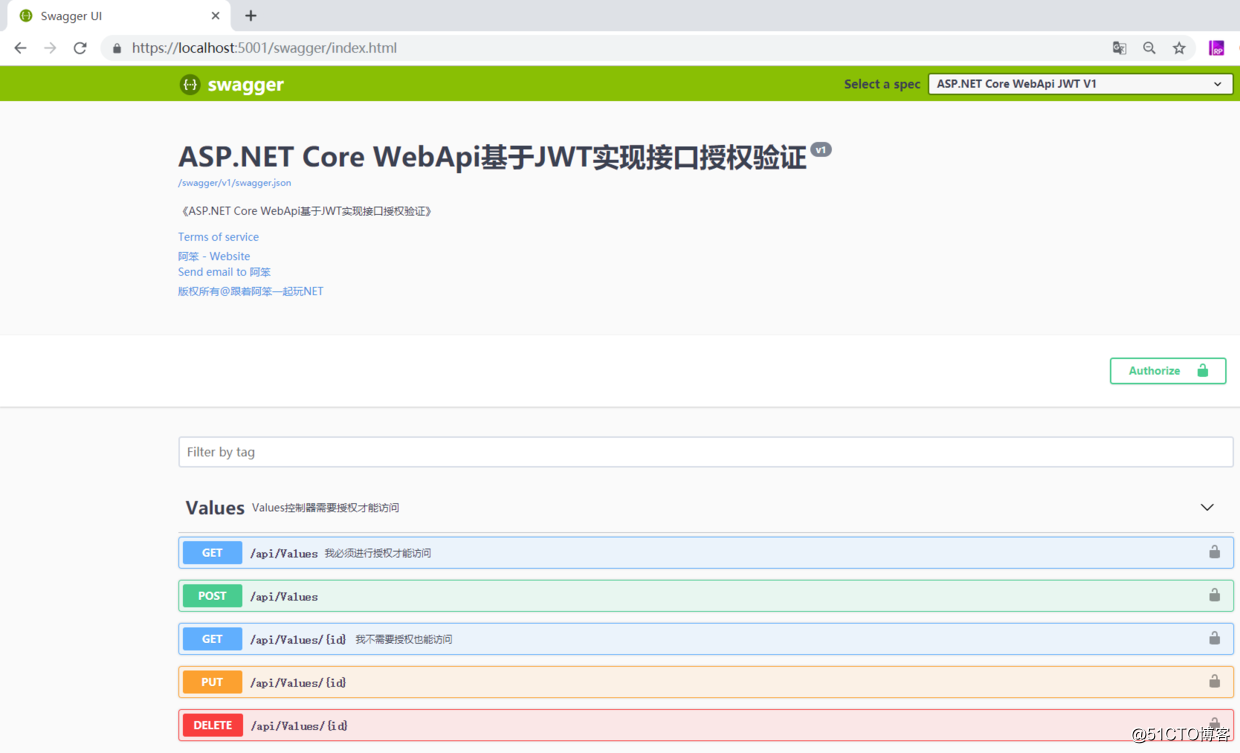Close the Swagger UI tab

pos(216,16)
